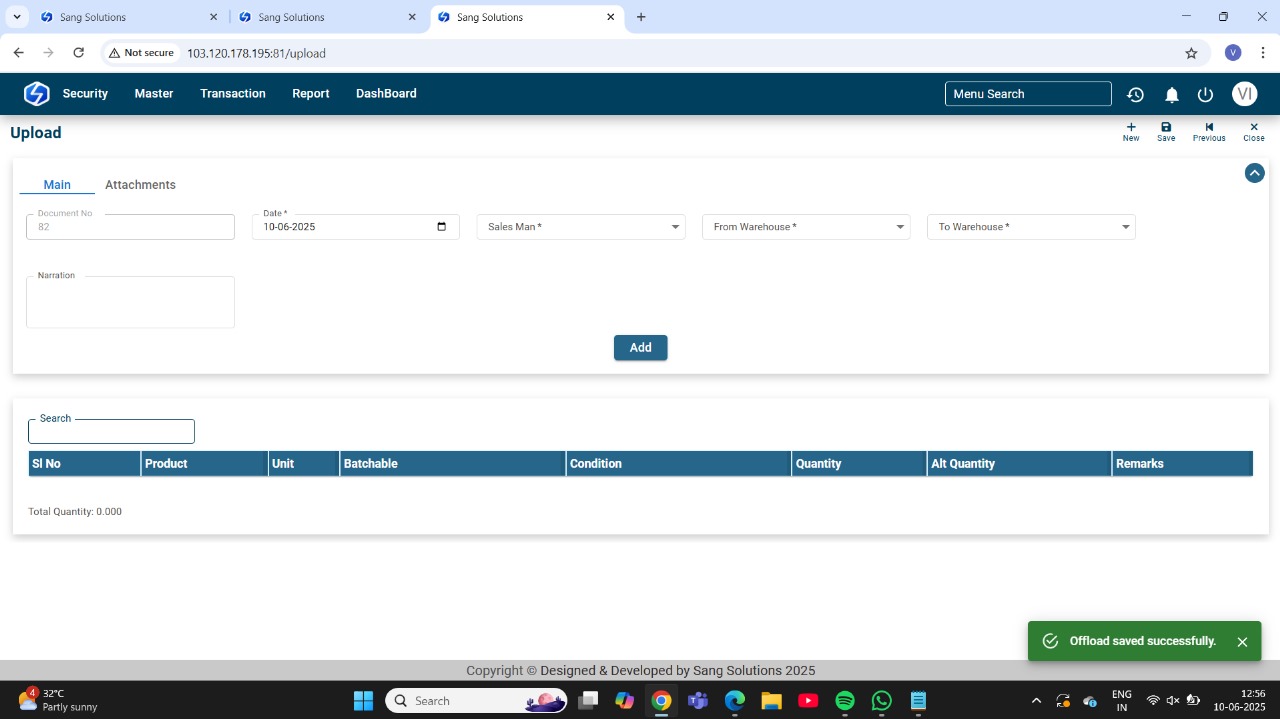Click the Menu Search field
The image size is (1280, 719).
tap(1027, 94)
